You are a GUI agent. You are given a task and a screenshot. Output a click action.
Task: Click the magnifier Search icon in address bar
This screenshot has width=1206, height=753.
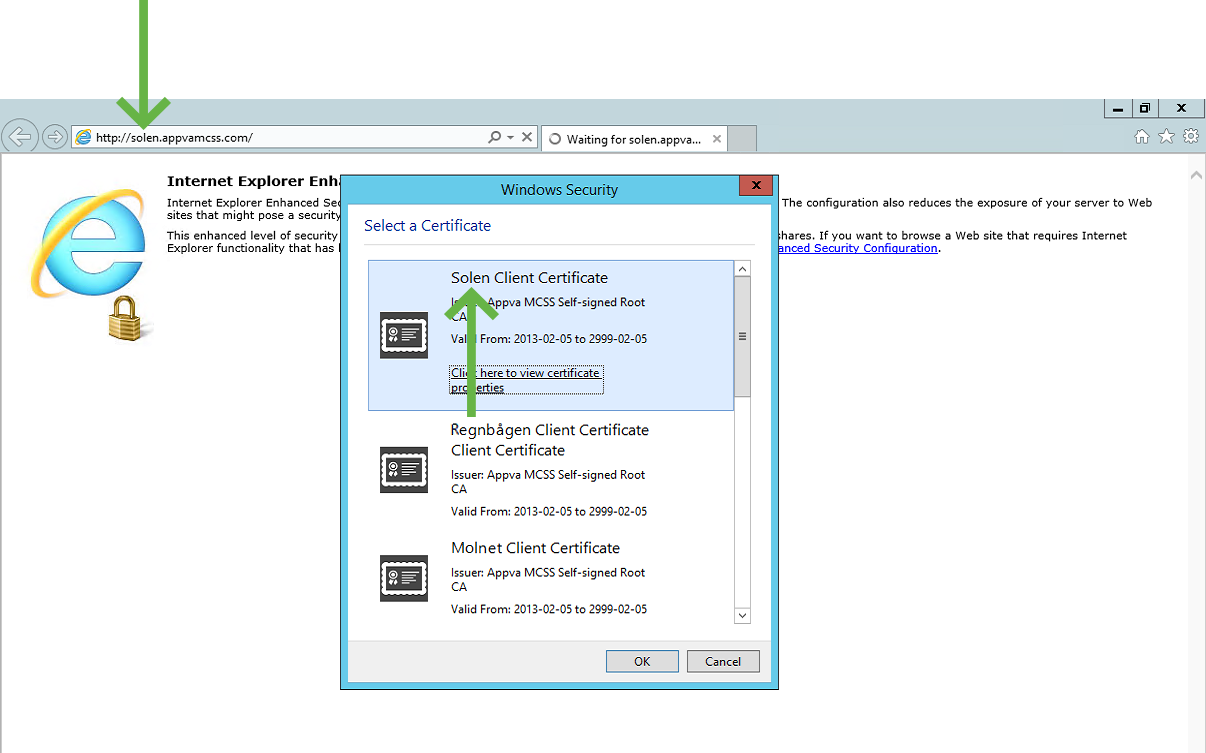(494, 137)
